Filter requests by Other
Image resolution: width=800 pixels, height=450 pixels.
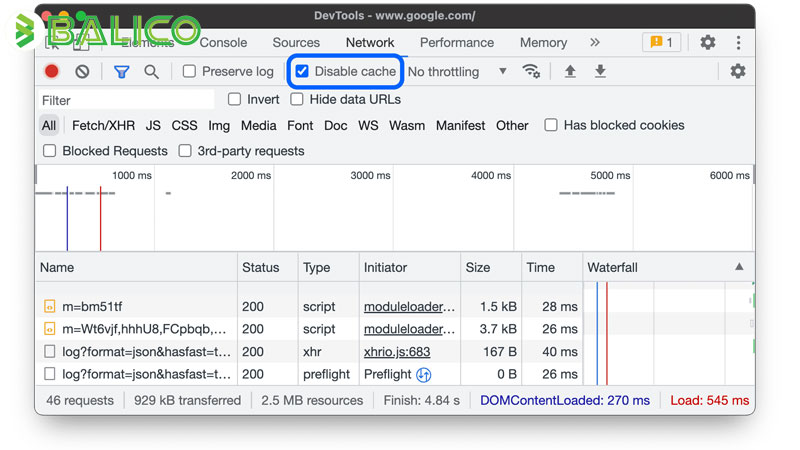pos(512,126)
